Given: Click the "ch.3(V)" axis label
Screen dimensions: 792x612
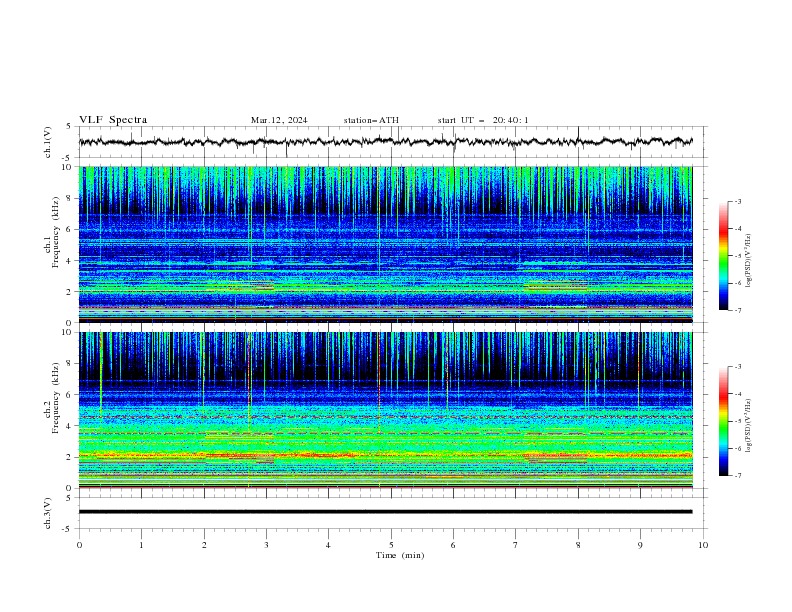Looking at the screenshot, I should (x=48, y=513).
